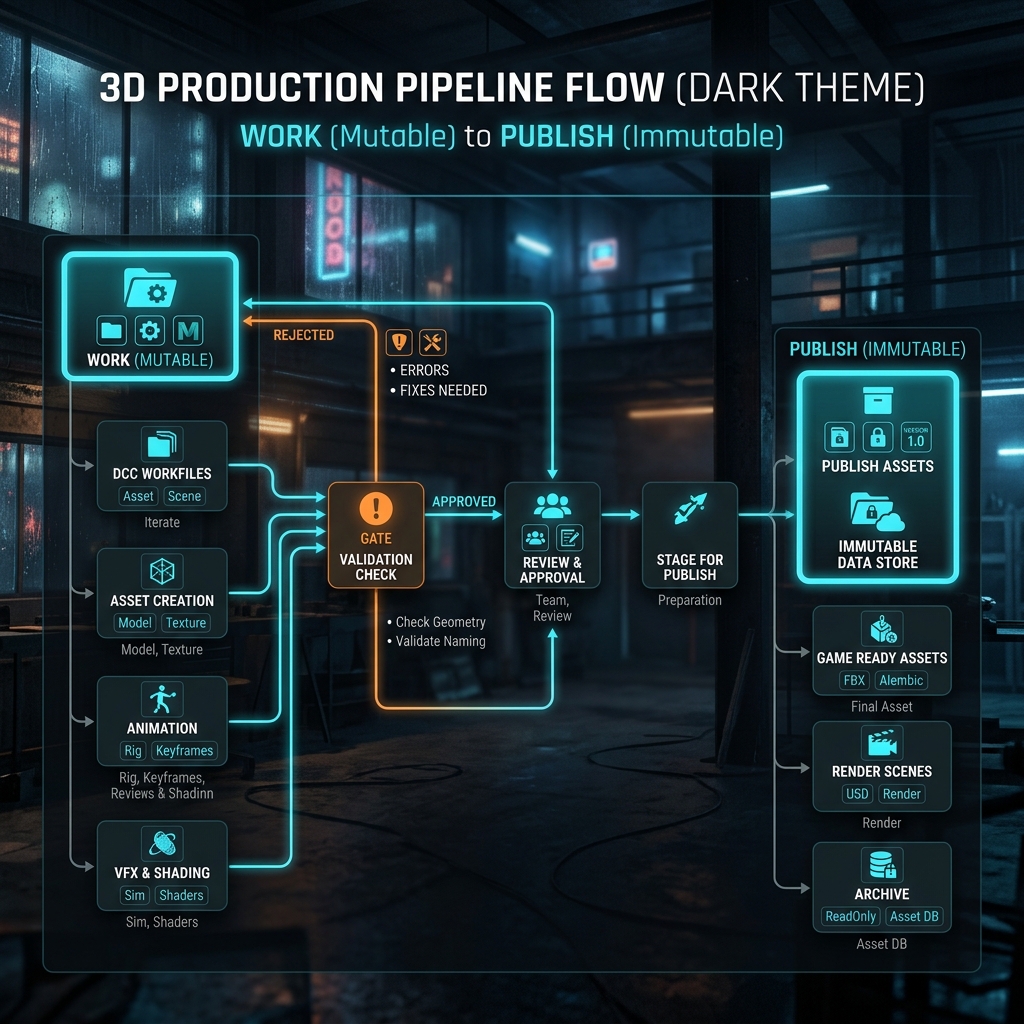Click the STAGE FOR PUBLISH label

690,567
